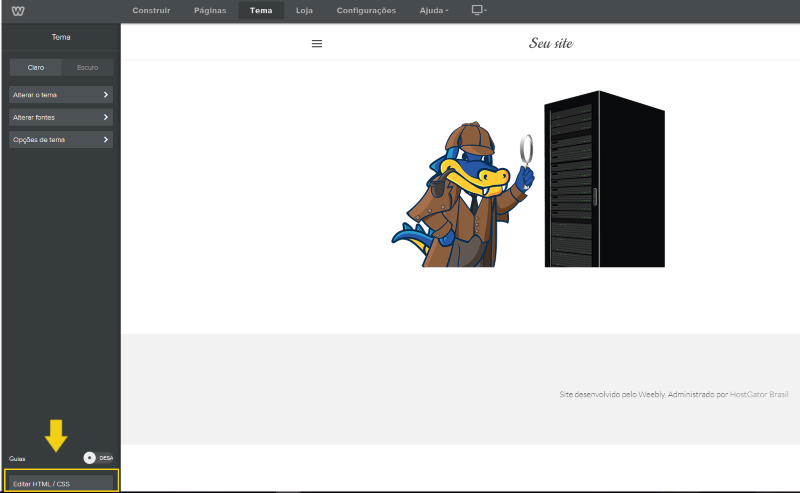Open the Páginas tab
The width and height of the screenshot is (800, 493).
pos(210,10)
